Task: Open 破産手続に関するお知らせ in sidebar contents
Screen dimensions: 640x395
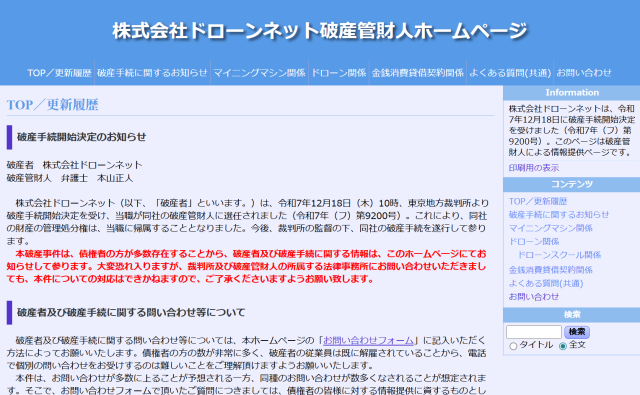Action: tap(558, 215)
